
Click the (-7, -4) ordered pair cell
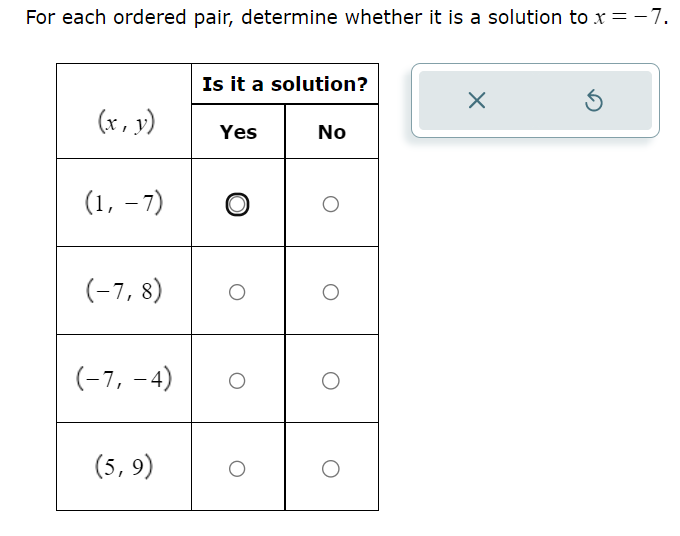(x=124, y=379)
